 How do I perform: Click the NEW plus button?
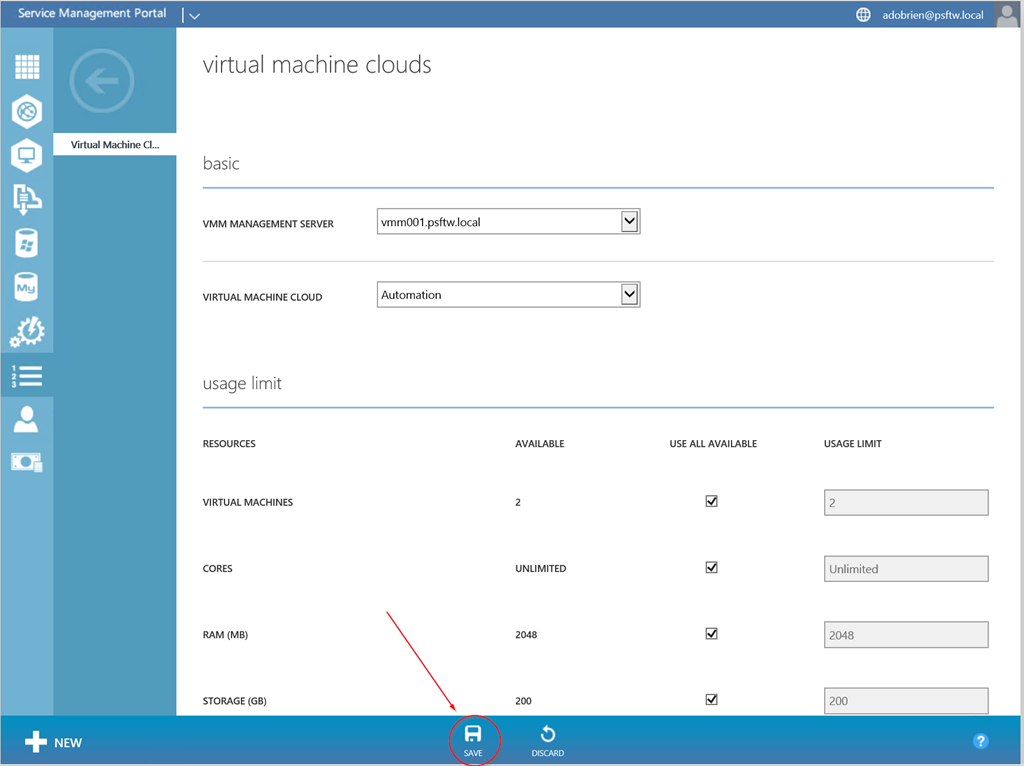click(53, 742)
